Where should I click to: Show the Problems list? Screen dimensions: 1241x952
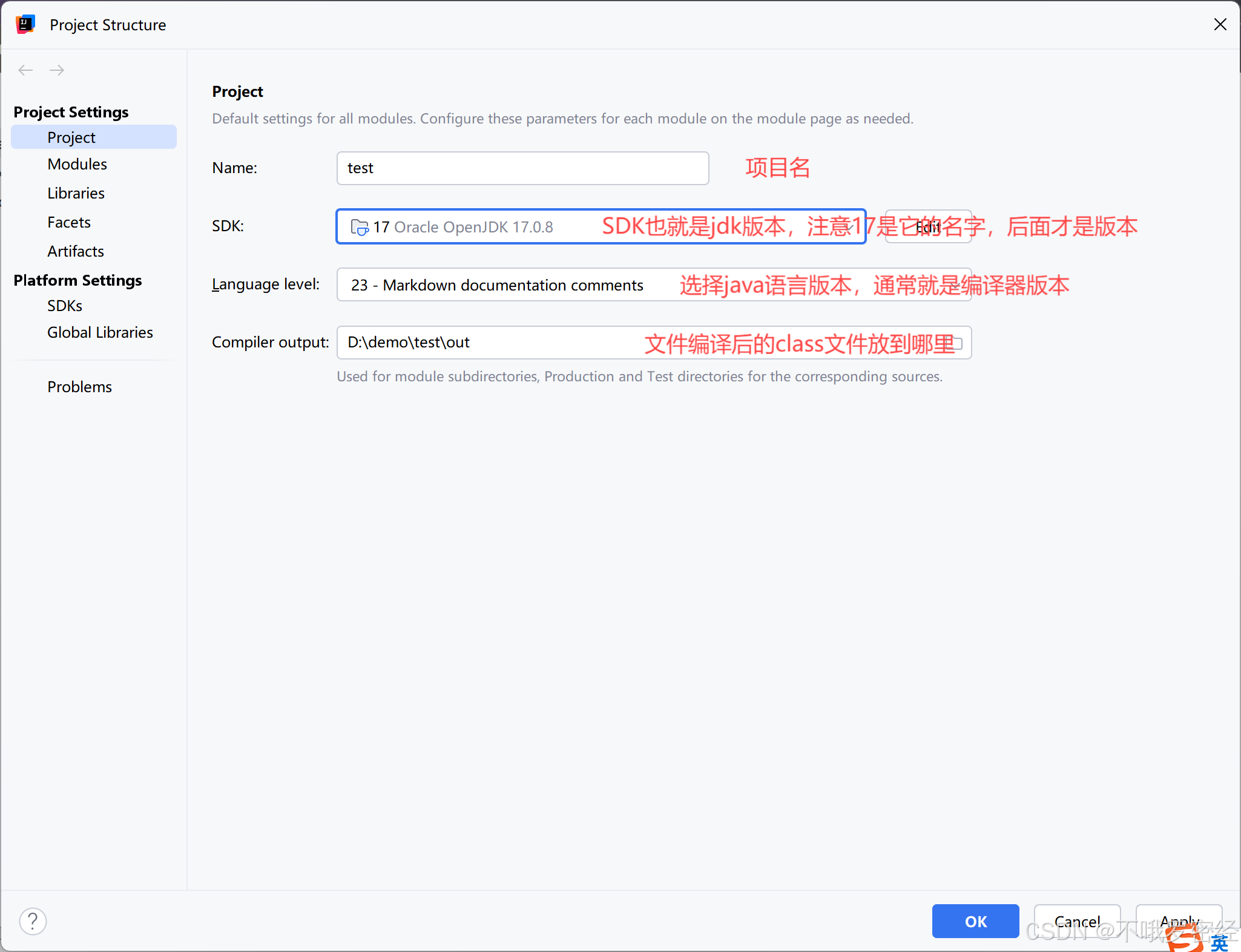point(79,387)
